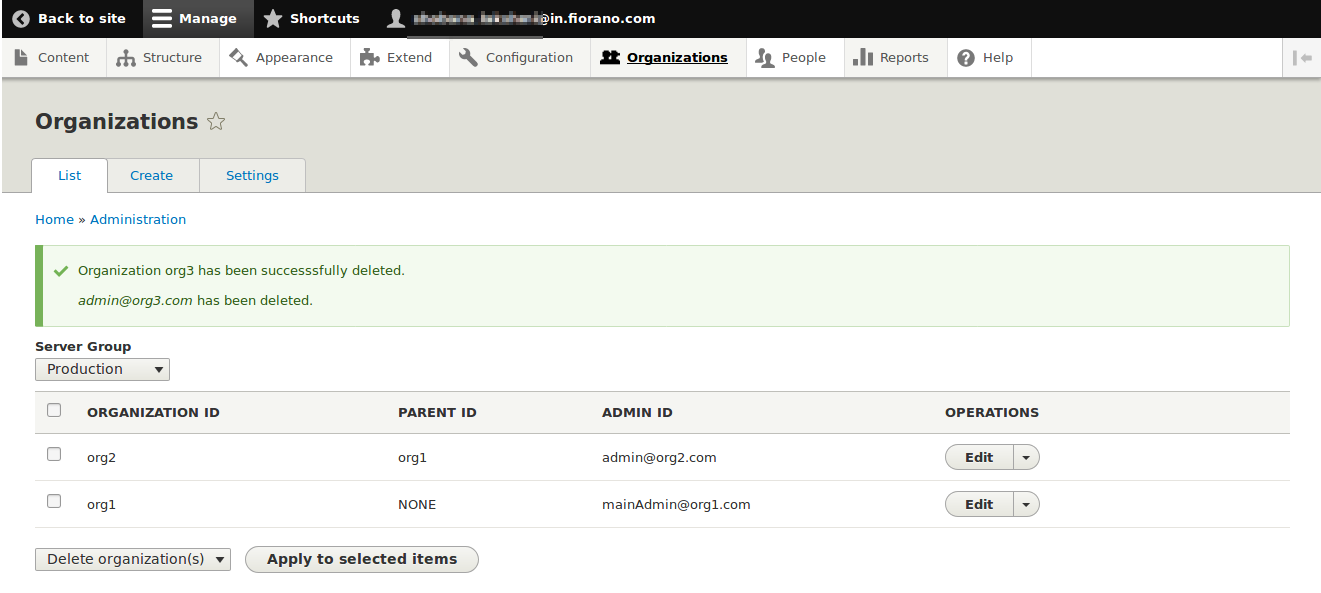Open the Server Group Production dropdown

pos(102,370)
